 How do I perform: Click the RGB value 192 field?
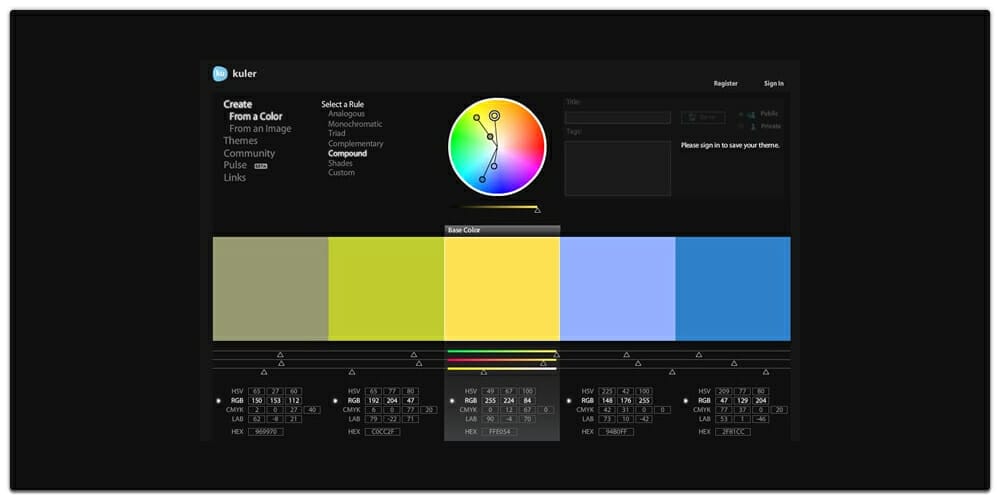(x=373, y=401)
